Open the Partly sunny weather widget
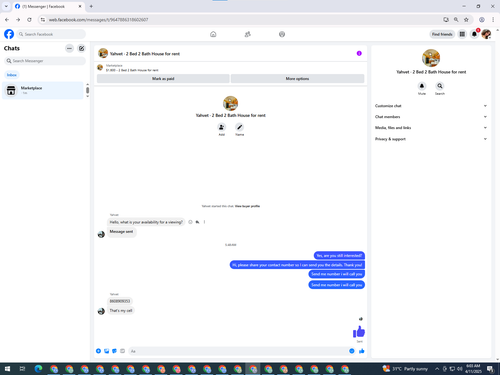Screen dimensions: 500x375 click(x=405, y=369)
